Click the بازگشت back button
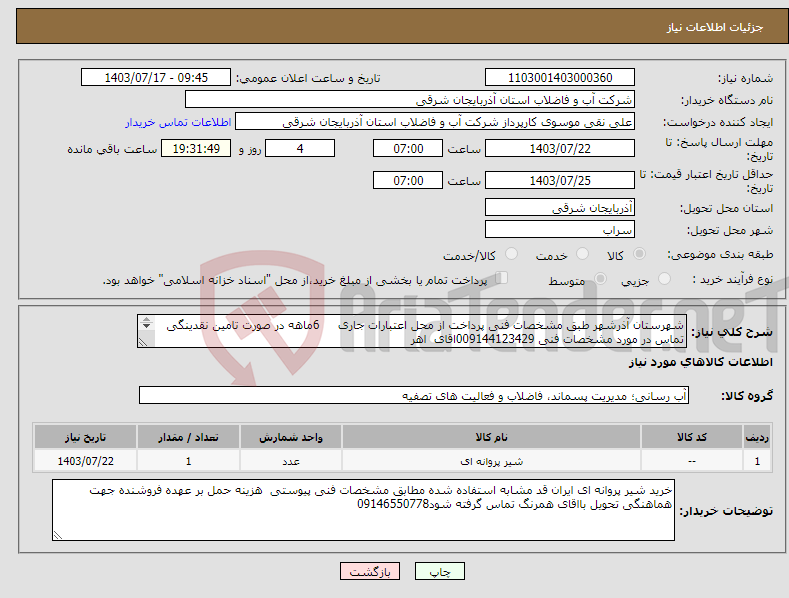The height and width of the screenshot is (598, 789). point(370,571)
